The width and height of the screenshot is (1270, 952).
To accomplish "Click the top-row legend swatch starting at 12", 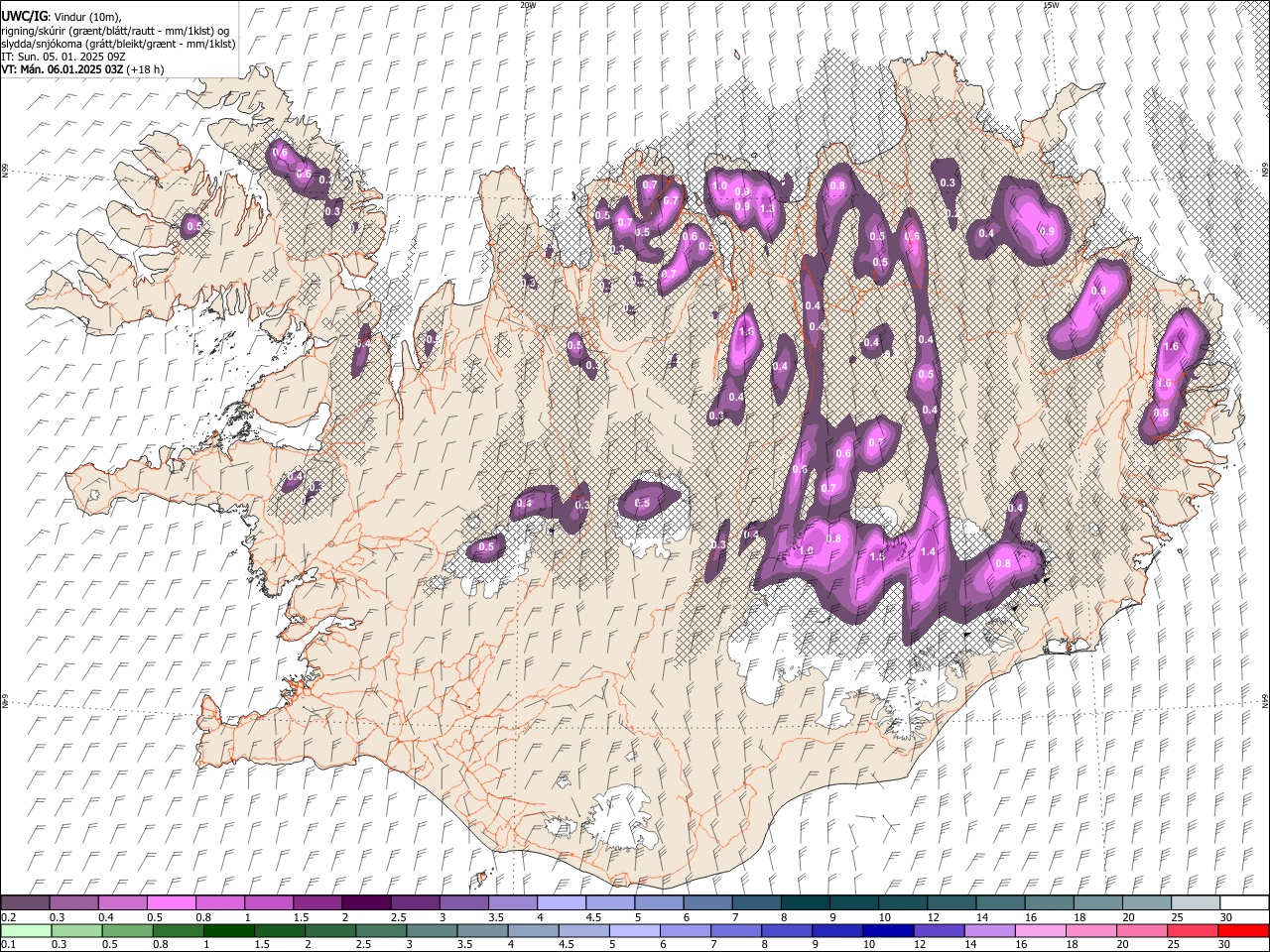I will pos(951,902).
